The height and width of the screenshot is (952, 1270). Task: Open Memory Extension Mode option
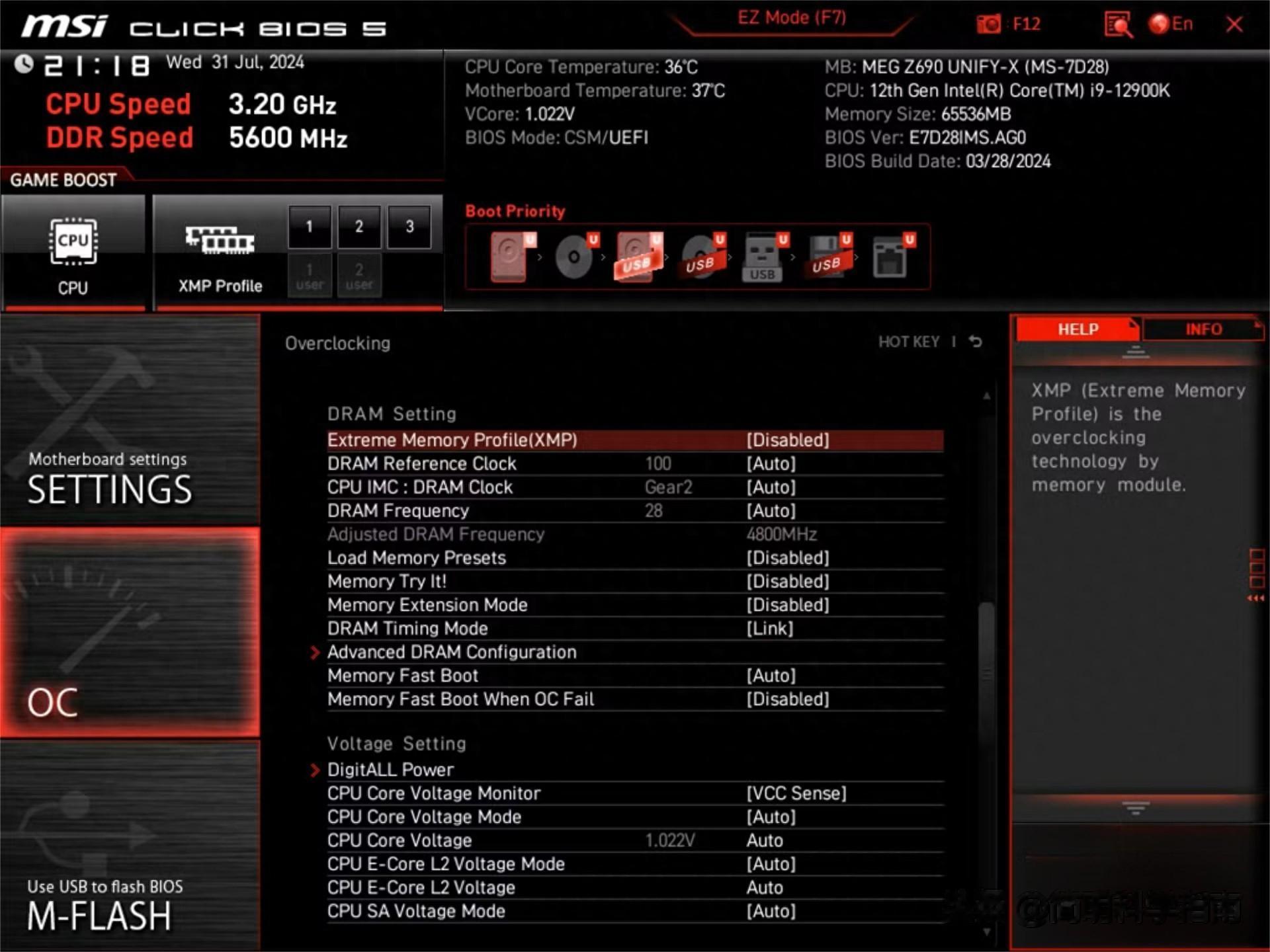click(635, 605)
